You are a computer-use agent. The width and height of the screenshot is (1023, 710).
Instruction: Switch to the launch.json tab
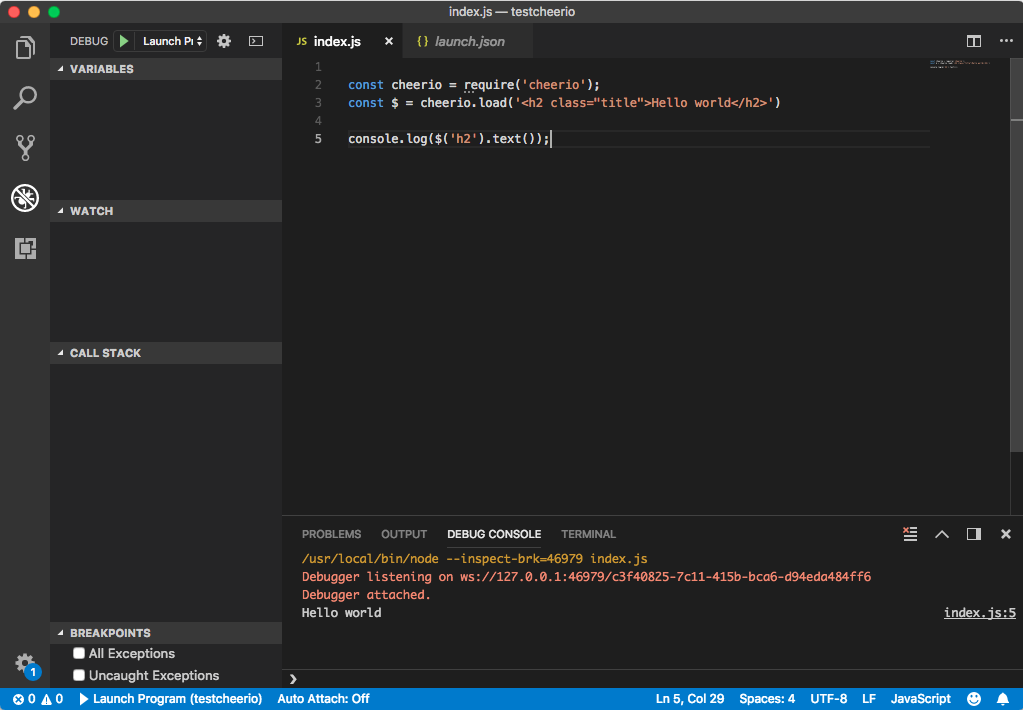tap(469, 41)
